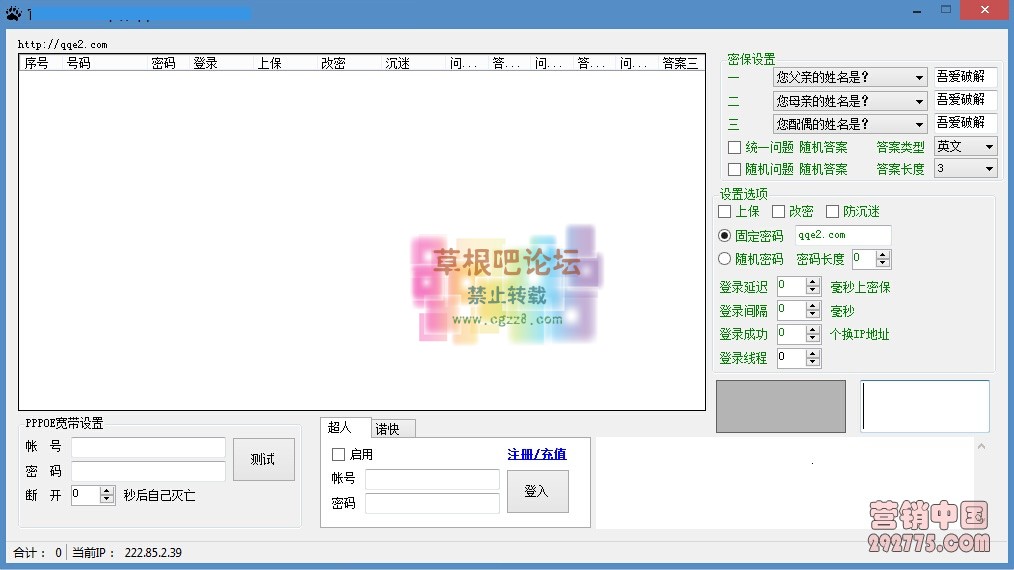Increase the 密码长度 spinner value
This screenshot has height=570, width=1014.
[x=883, y=255]
